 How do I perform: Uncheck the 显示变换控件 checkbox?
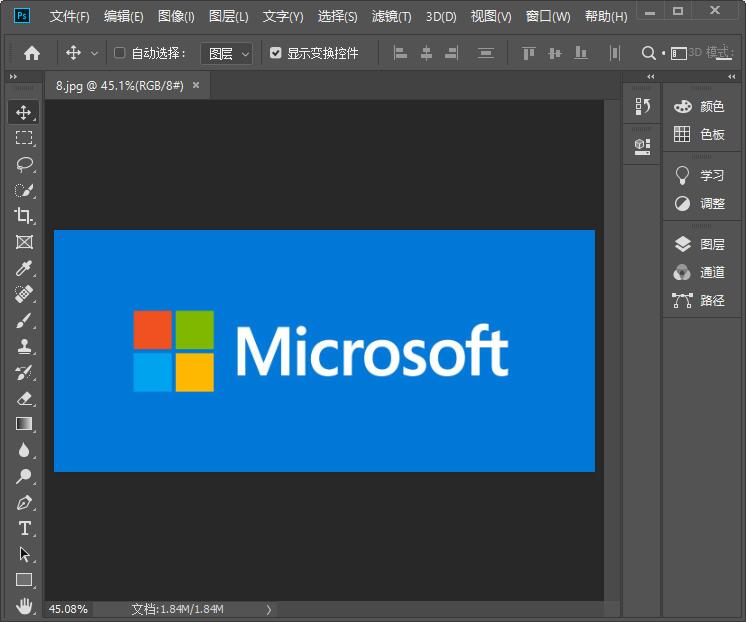276,53
